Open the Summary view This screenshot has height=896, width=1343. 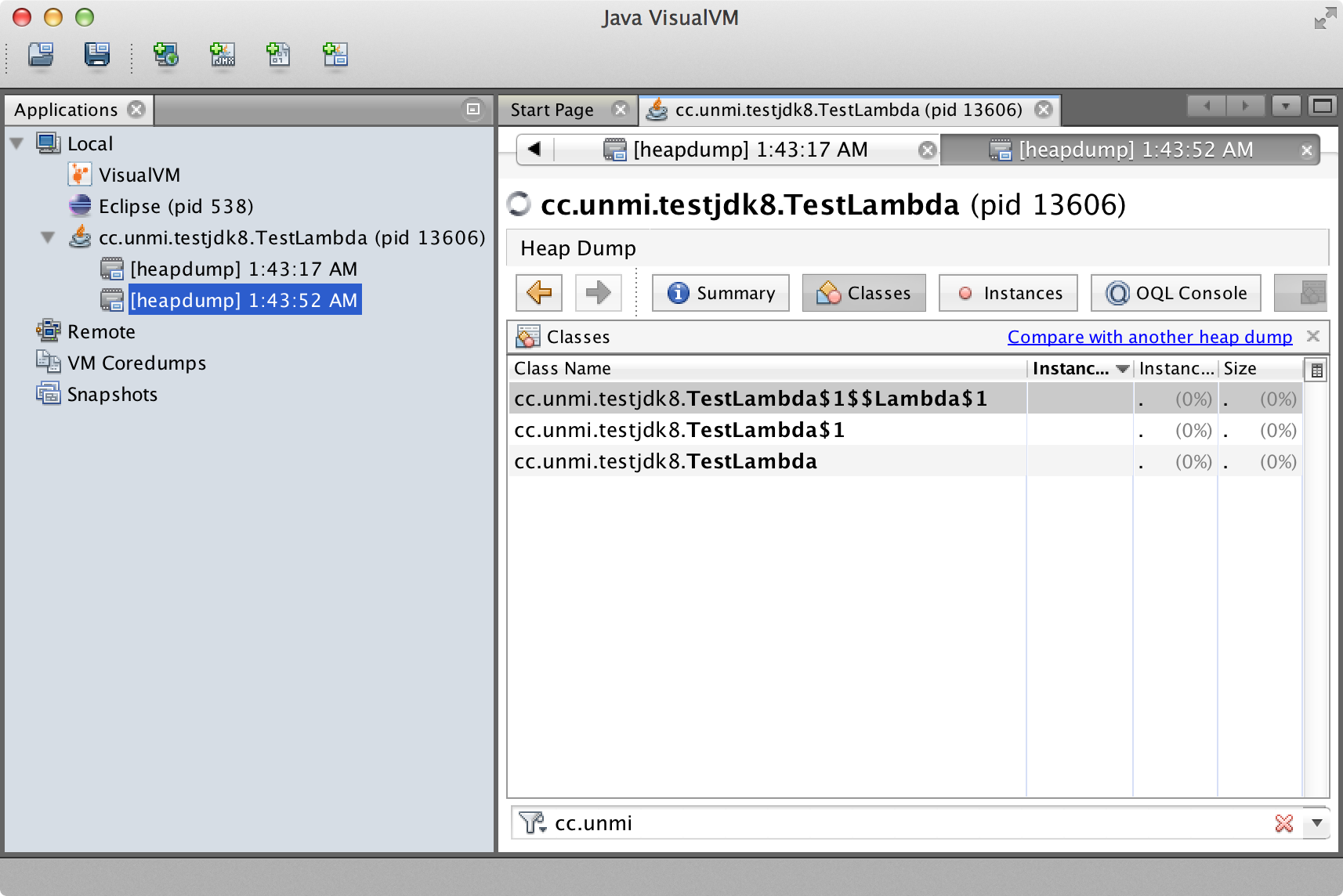click(x=720, y=293)
